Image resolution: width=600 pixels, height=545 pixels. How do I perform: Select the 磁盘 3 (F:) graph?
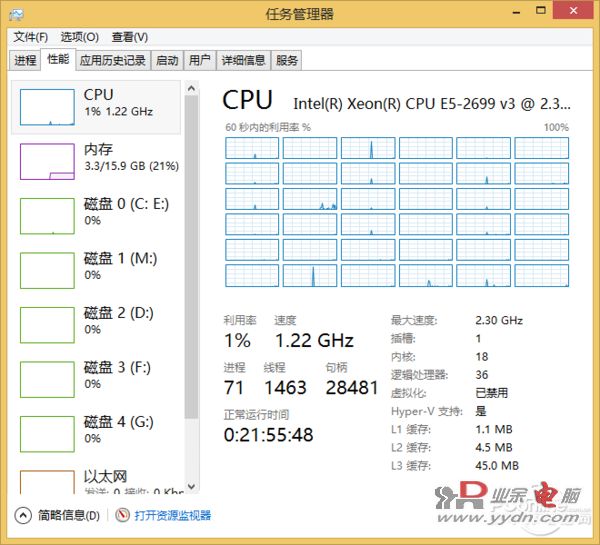click(47, 379)
